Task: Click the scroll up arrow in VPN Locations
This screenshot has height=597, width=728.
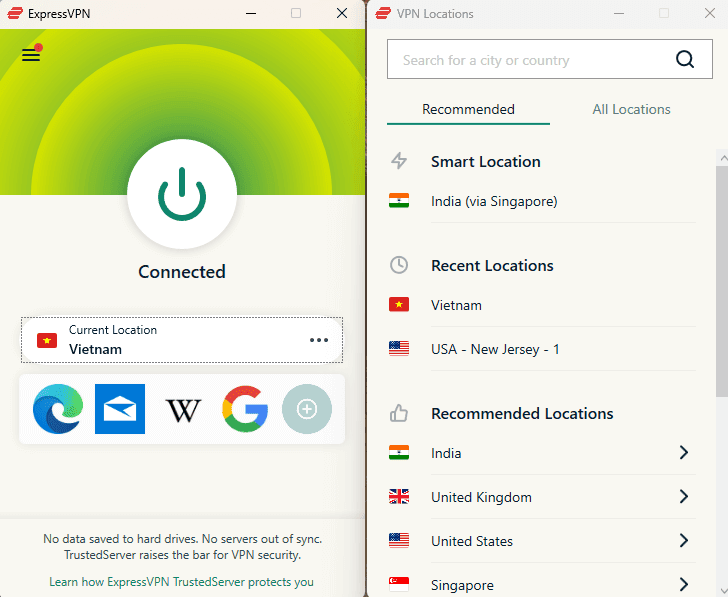Action: 723,159
